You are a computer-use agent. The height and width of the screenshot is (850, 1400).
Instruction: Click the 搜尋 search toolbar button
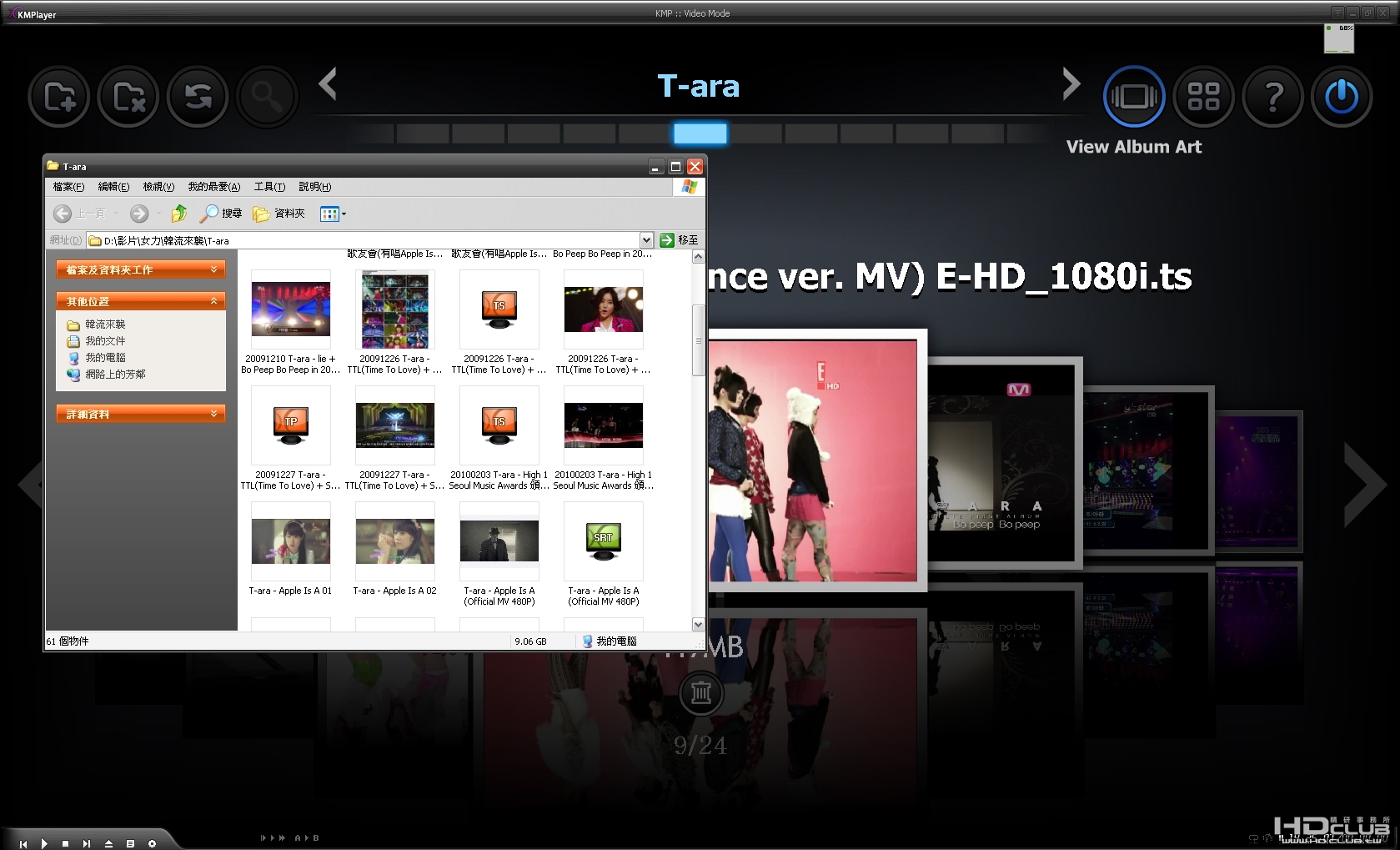(x=221, y=214)
